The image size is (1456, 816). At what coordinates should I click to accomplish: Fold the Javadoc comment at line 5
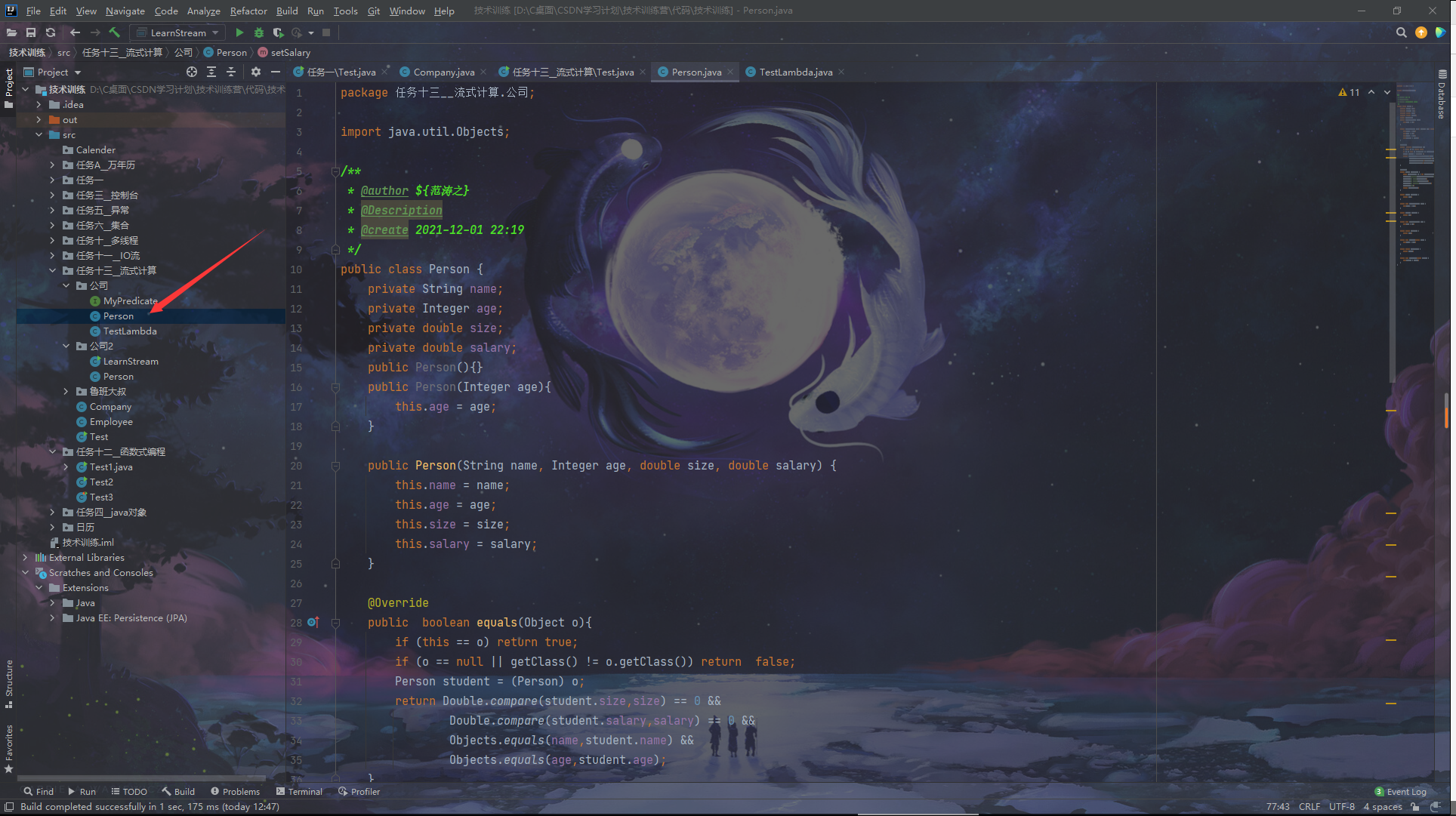pos(335,171)
